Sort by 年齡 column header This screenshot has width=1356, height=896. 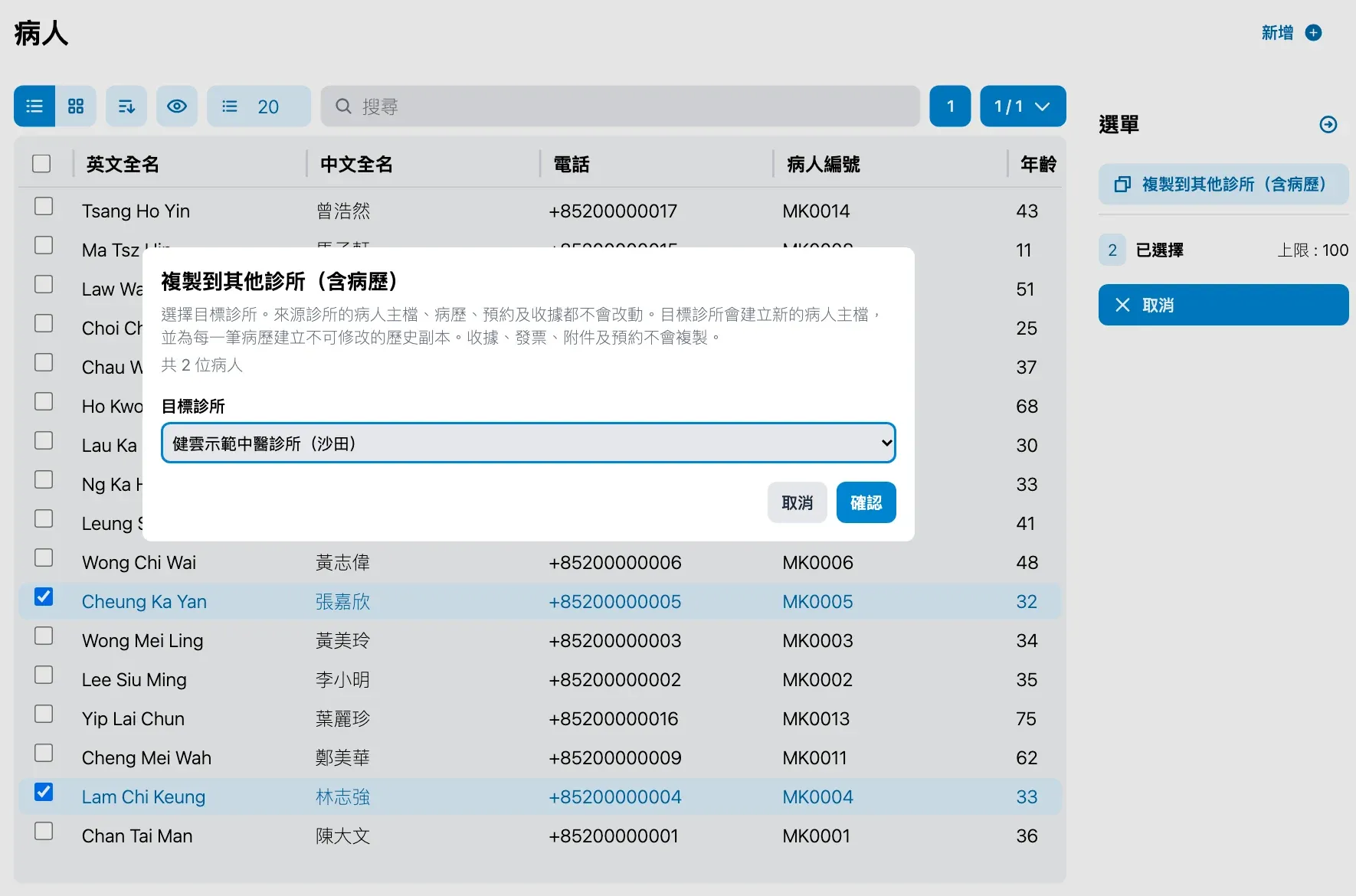[1038, 164]
